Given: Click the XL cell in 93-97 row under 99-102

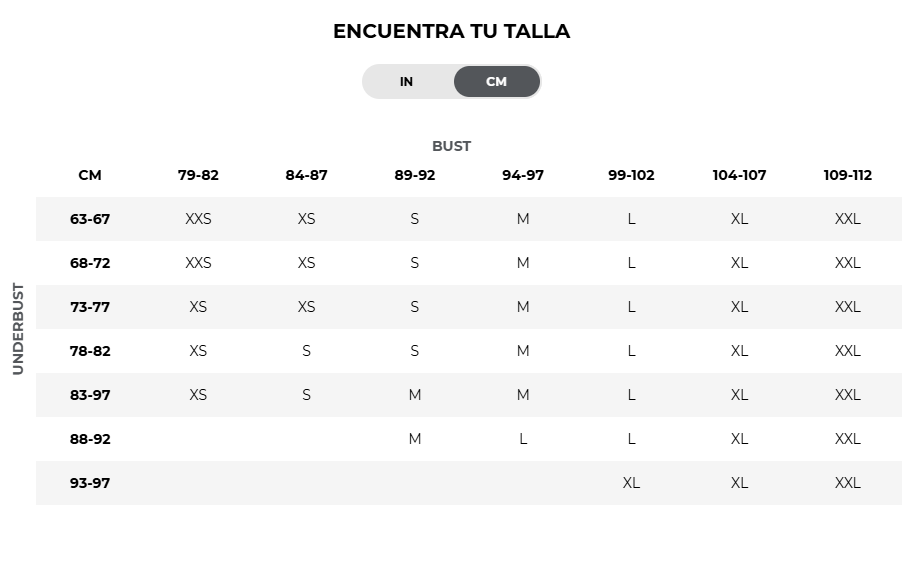Looking at the screenshot, I should (631, 483).
